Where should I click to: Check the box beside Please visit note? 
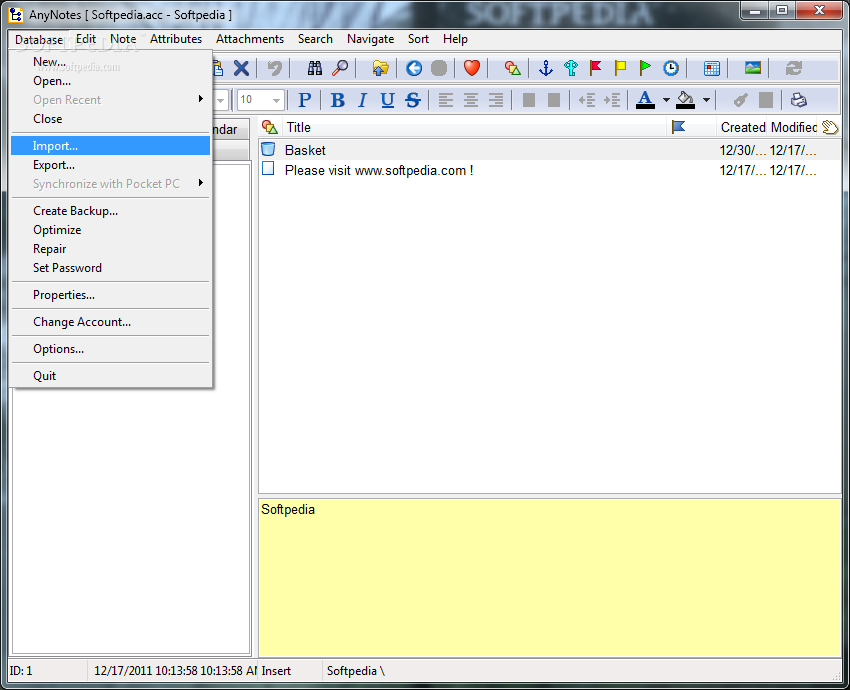click(268, 169)
